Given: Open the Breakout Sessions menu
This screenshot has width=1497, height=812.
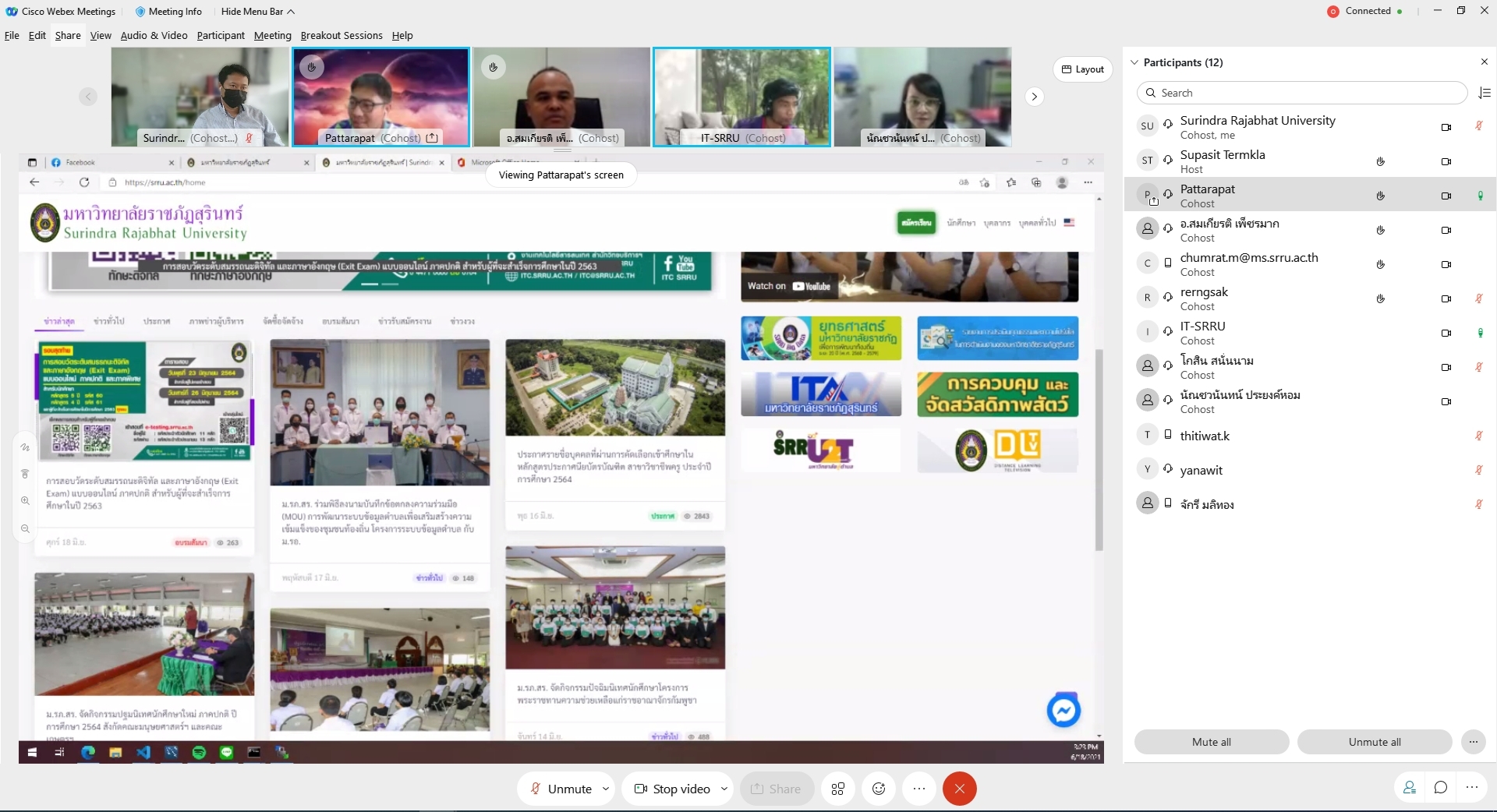Looking at the screenshot, I should pyautogui.click(x=341, y=35).
